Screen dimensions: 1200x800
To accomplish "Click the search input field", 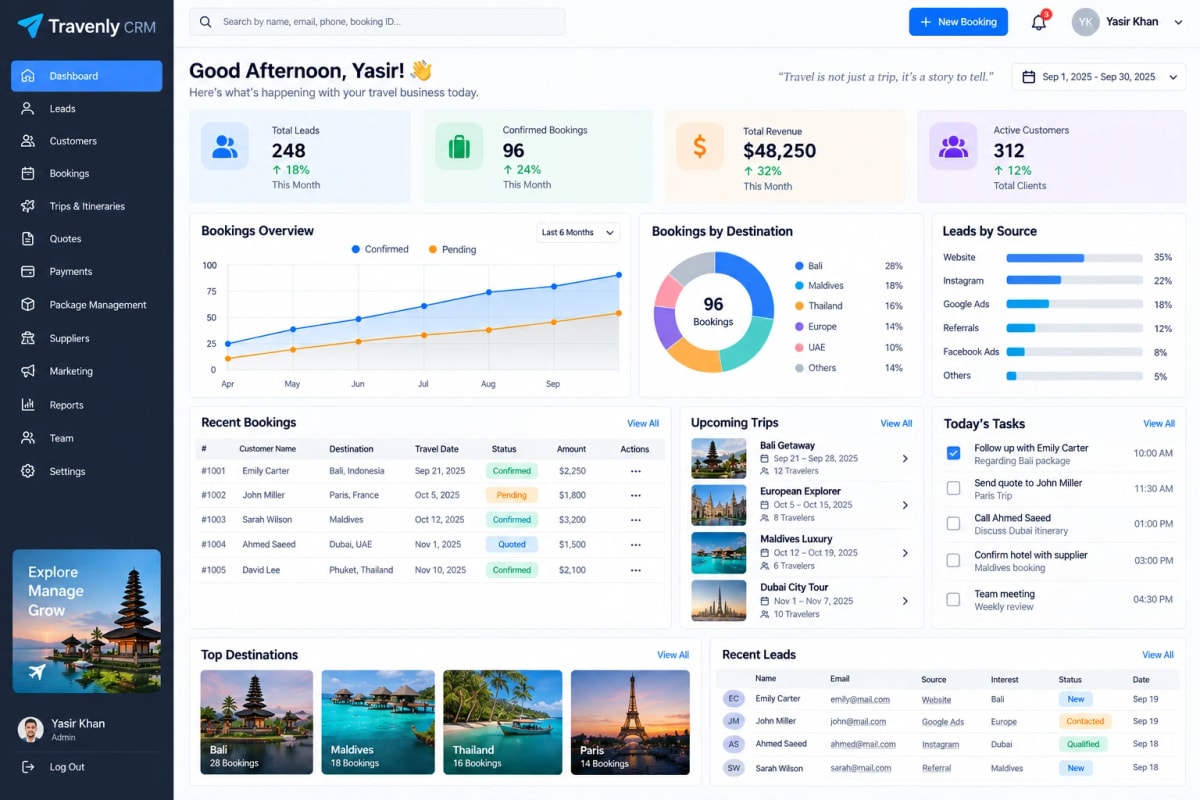I will (x=377, y=22).
